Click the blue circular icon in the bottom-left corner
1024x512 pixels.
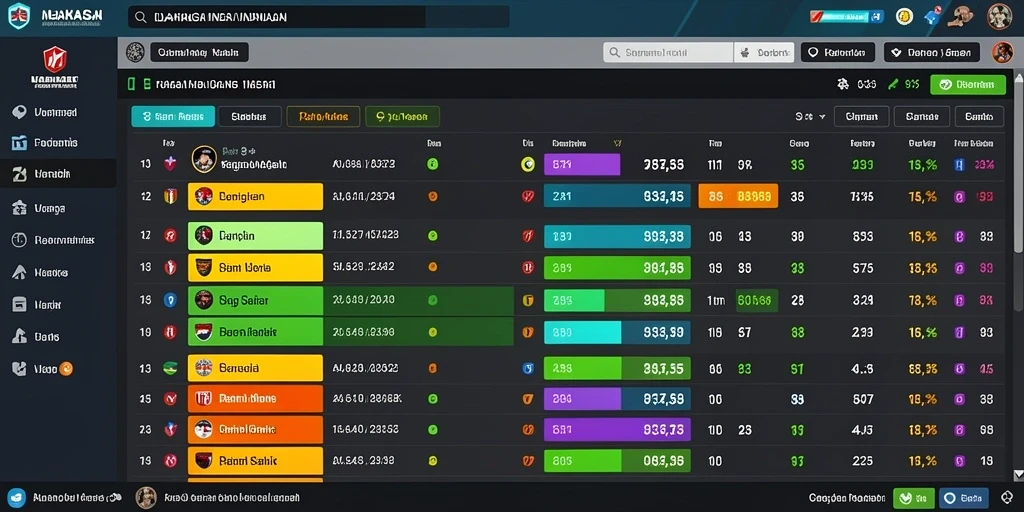16,498
